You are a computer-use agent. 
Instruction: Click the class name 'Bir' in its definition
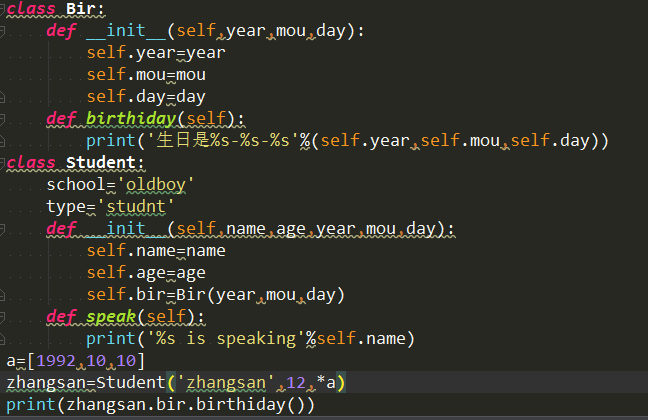[x=81, y=9]
